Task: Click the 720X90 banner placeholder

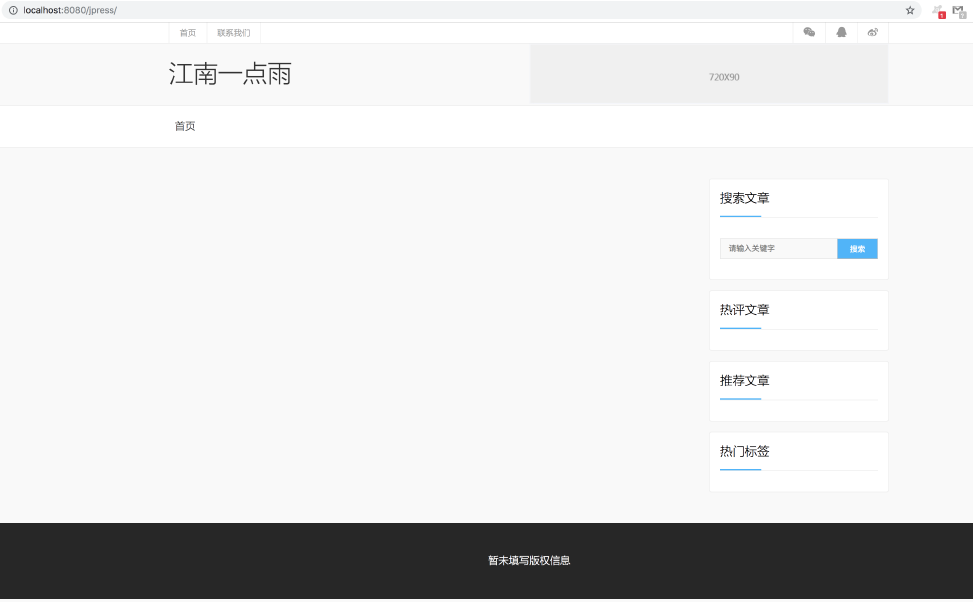Action: point(723,75)
